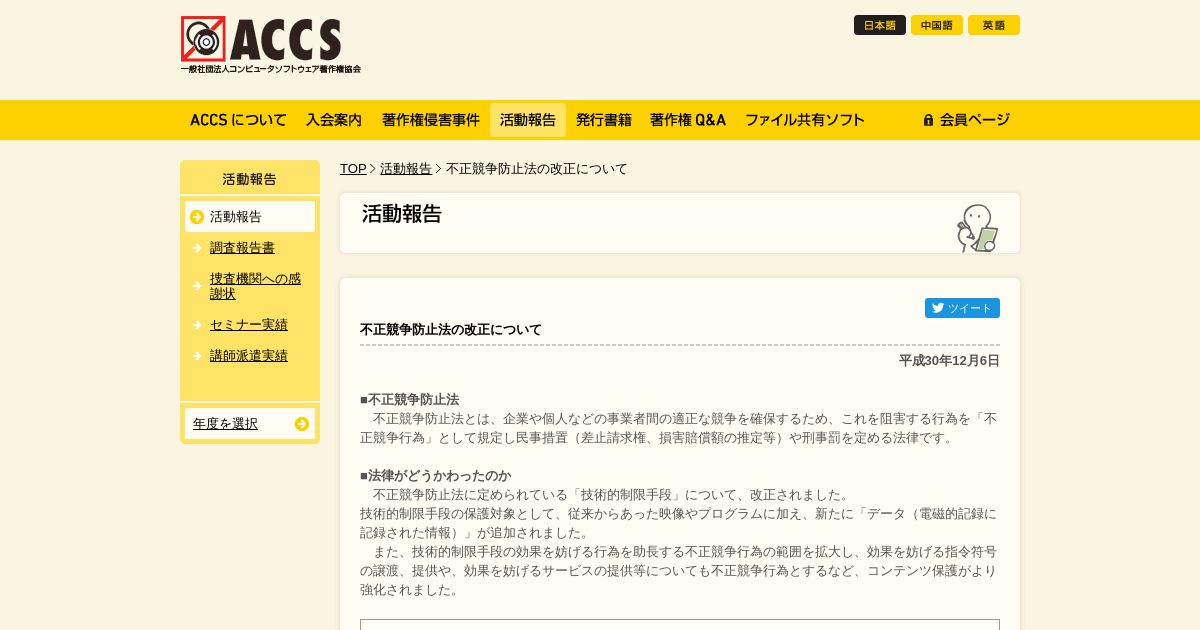Click the date 平成30年12月6日
The height and width of the screenshot is (630, 1200).
pyautogui.click(x=949, y=361)
